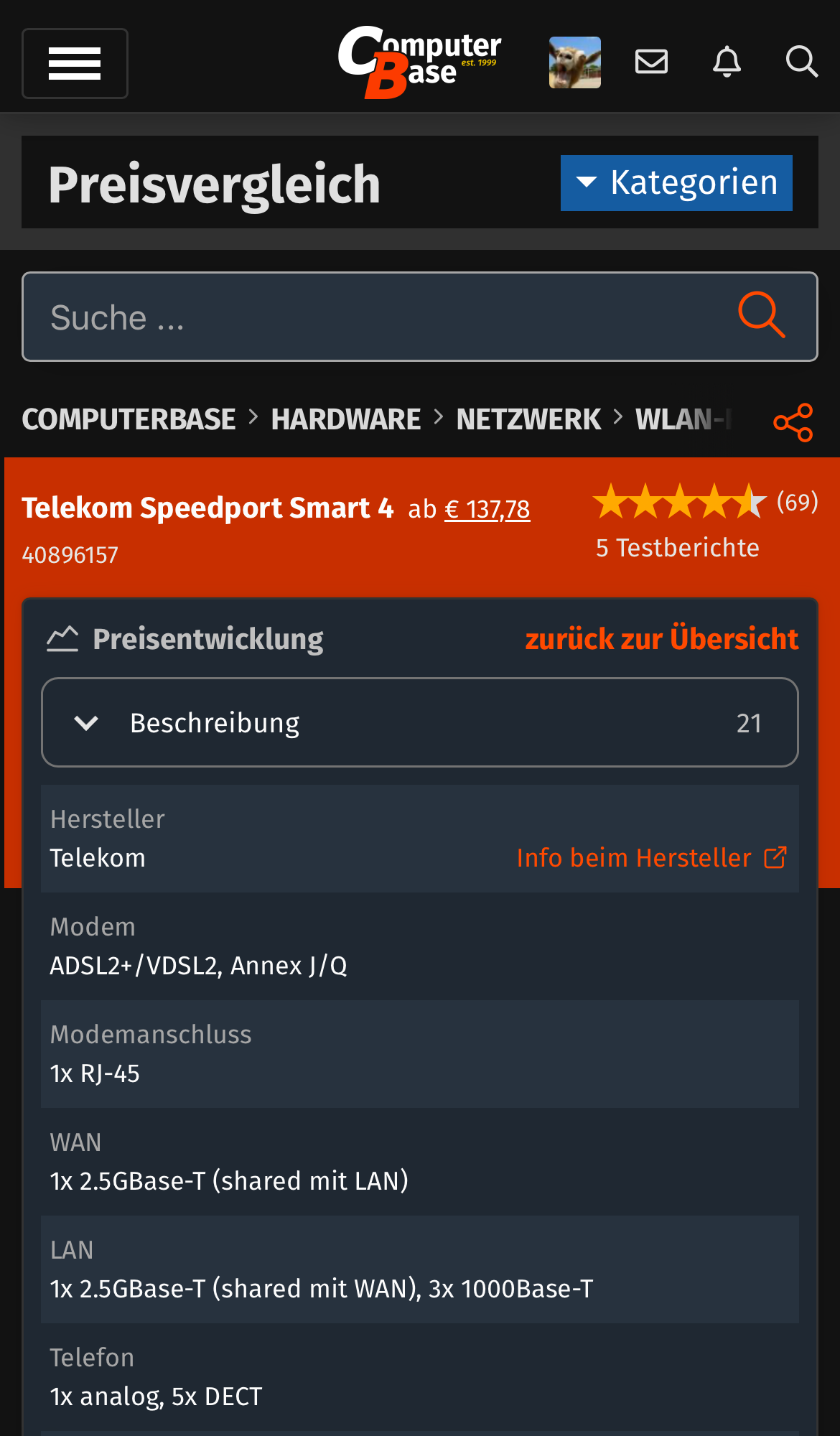The image size is (840, 1436).
Task: Open the Kategorien dropdown
Action: pyautogui.click(x=676, y=183)
